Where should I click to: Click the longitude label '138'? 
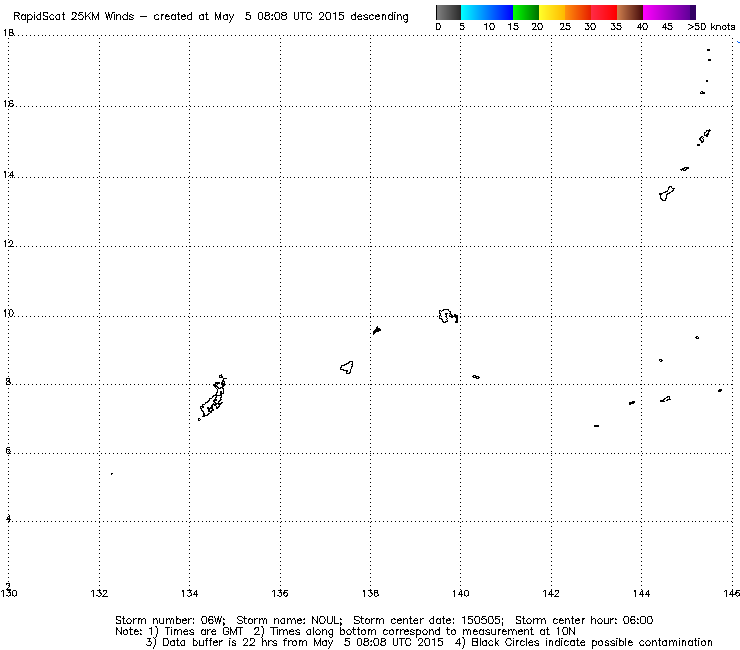pos(370,593)
